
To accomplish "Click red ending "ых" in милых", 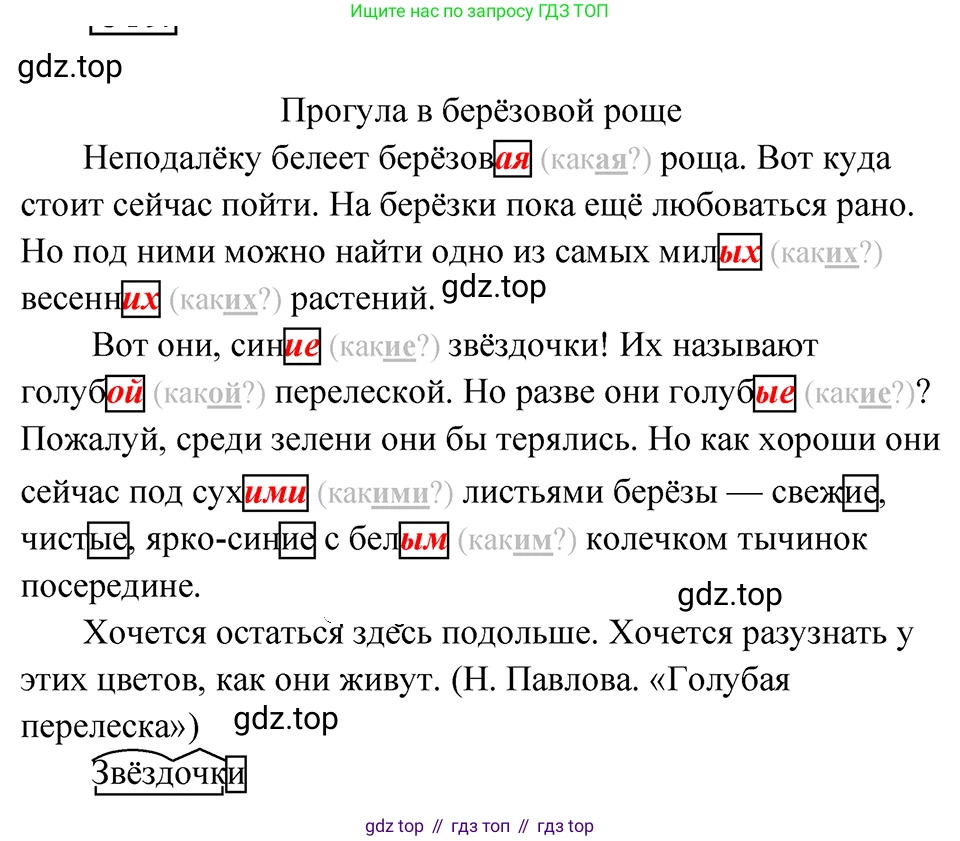I will tap(740, 252).
